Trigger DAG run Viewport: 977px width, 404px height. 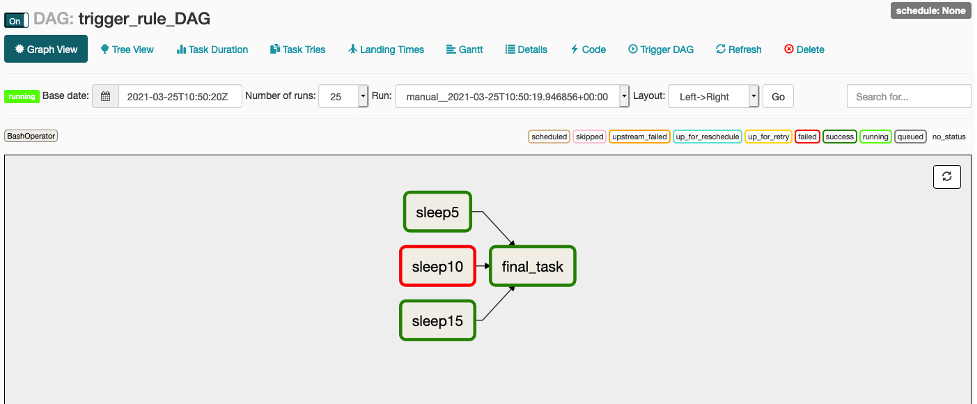(661, 49)
